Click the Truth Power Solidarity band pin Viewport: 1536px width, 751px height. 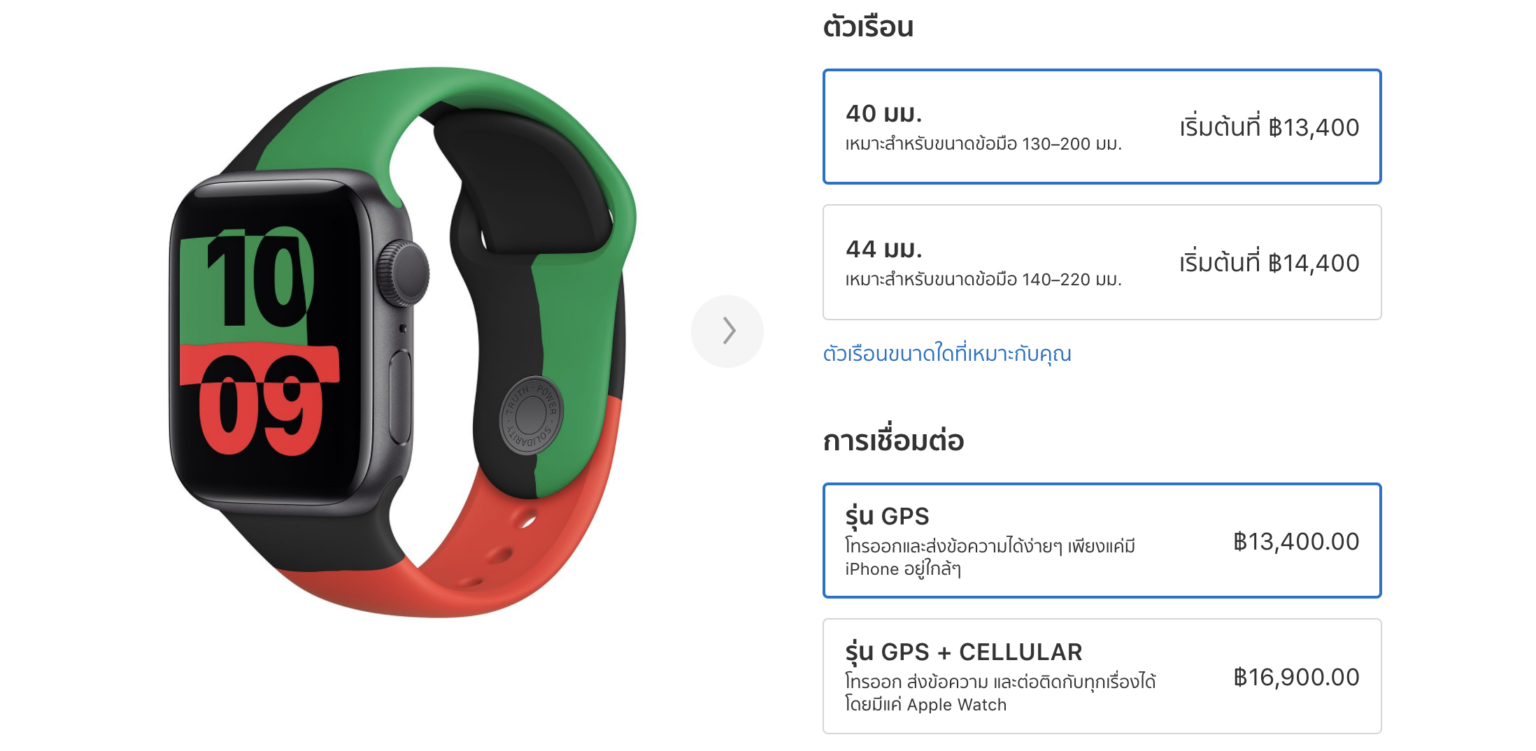click(x=531, y=415)
